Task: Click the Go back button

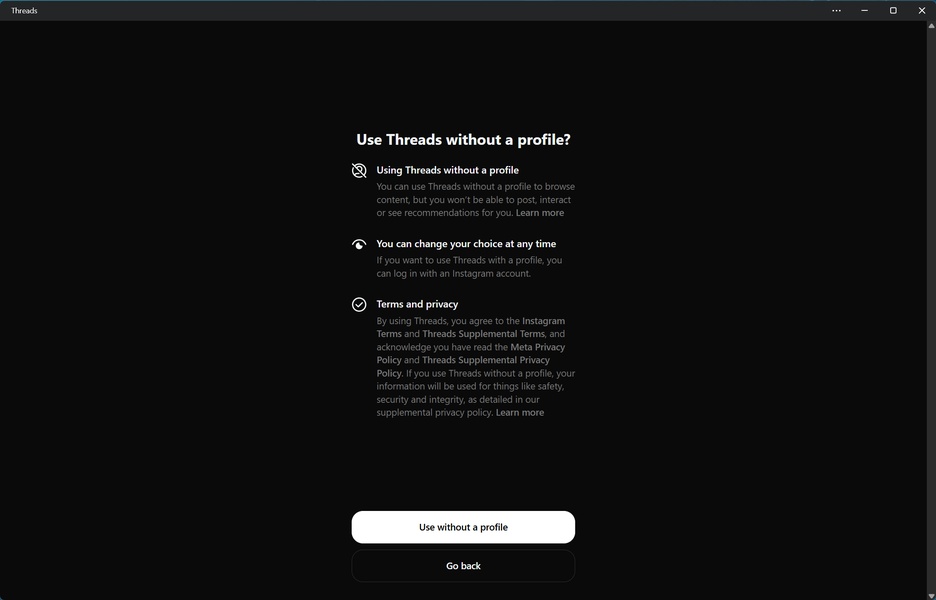Action: pos(463,566)
